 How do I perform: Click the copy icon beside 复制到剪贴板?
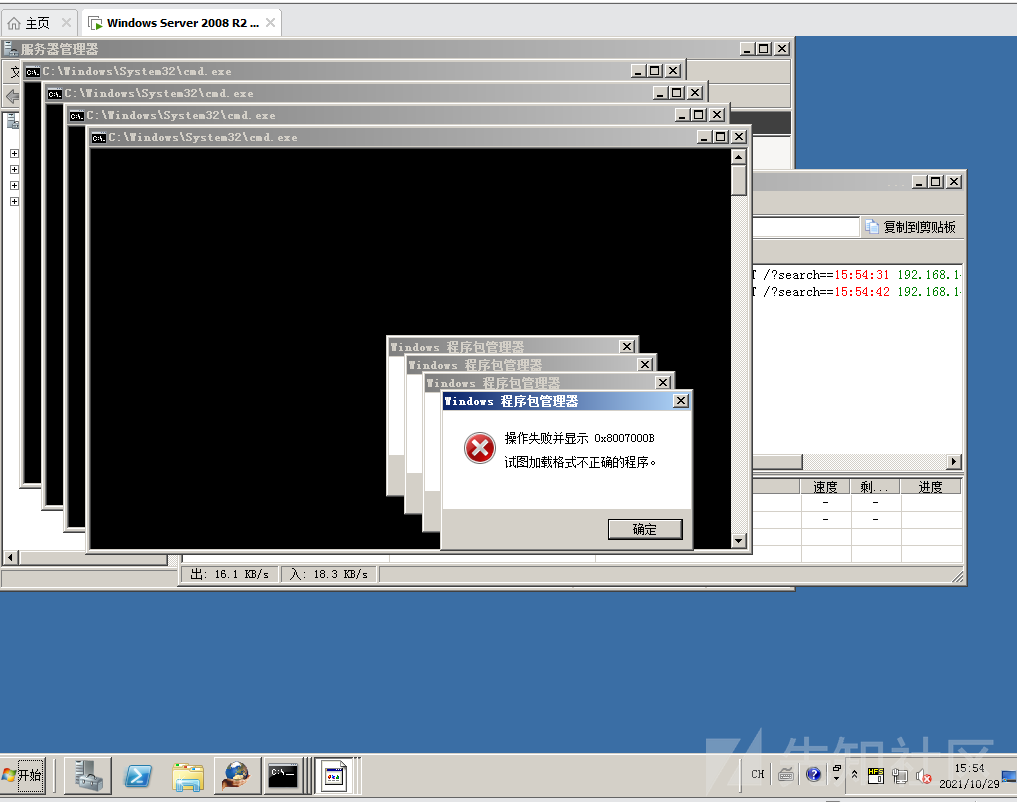872,227
